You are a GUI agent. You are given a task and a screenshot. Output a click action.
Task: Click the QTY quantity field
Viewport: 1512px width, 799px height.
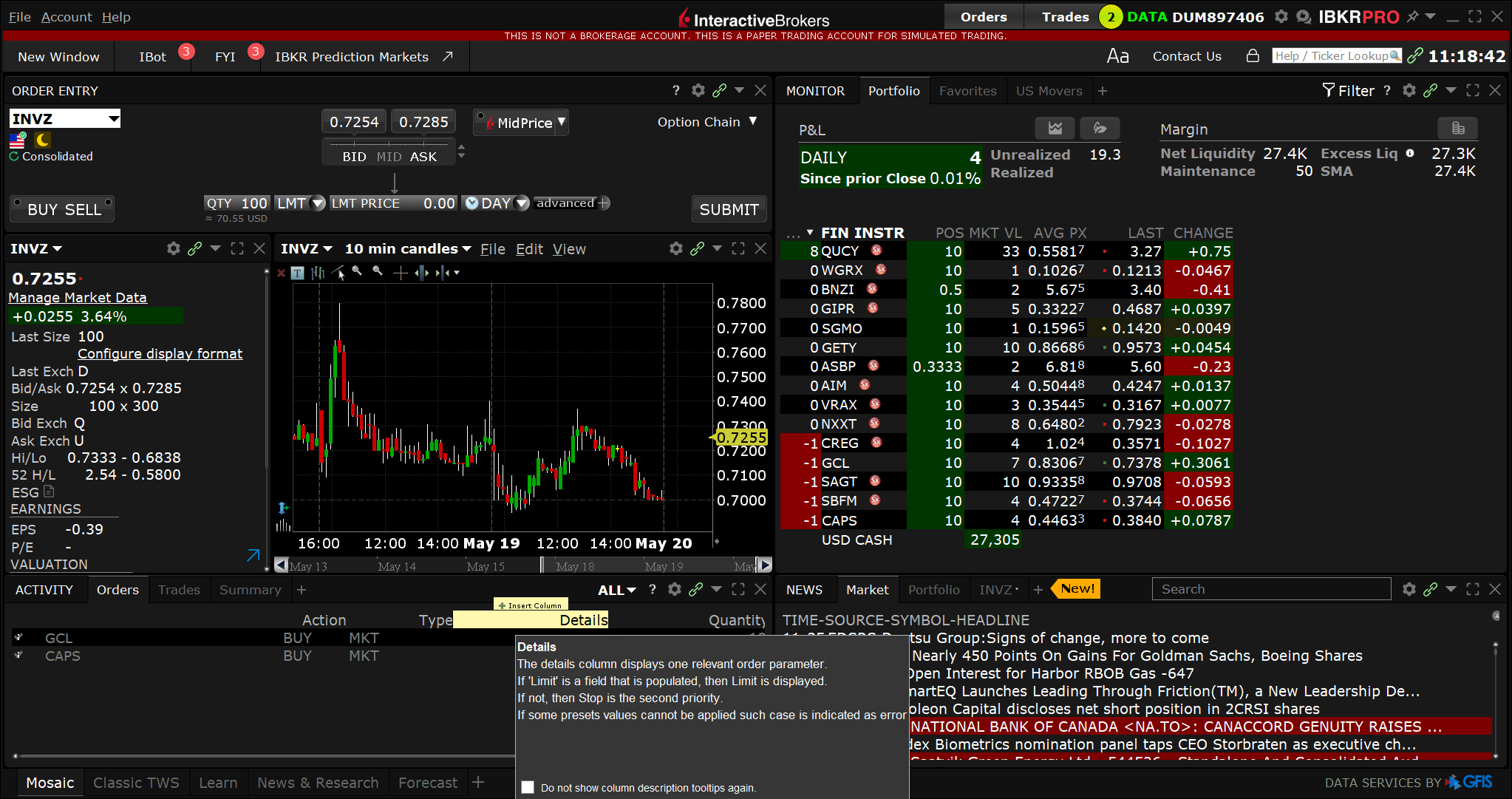(236, 203)
